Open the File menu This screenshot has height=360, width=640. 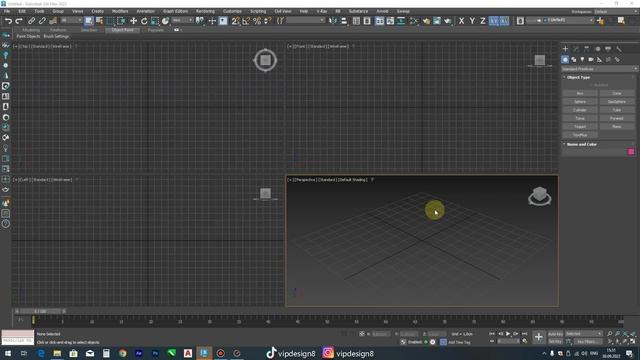pos(7,11)
